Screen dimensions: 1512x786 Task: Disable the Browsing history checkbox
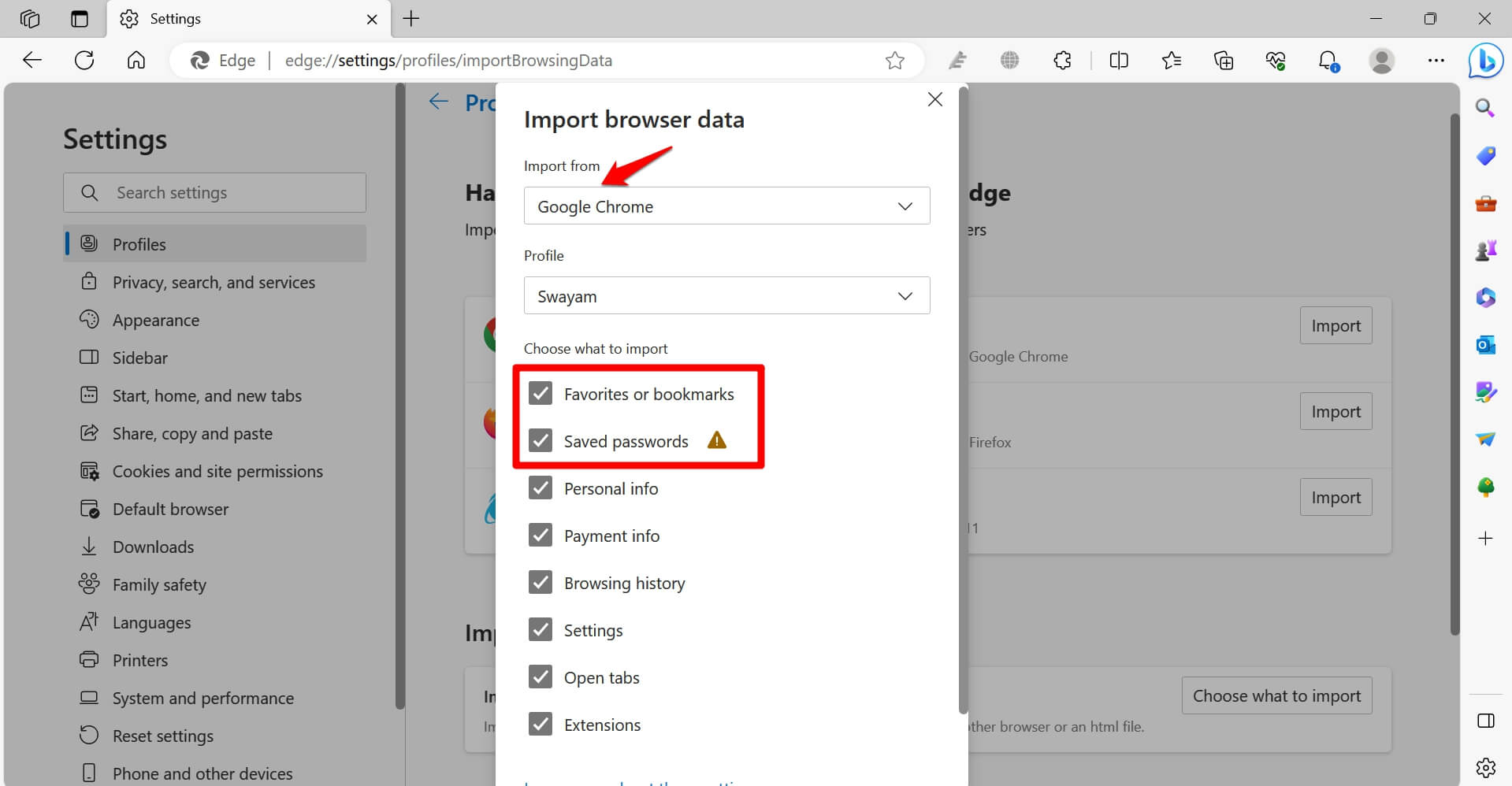541,582
